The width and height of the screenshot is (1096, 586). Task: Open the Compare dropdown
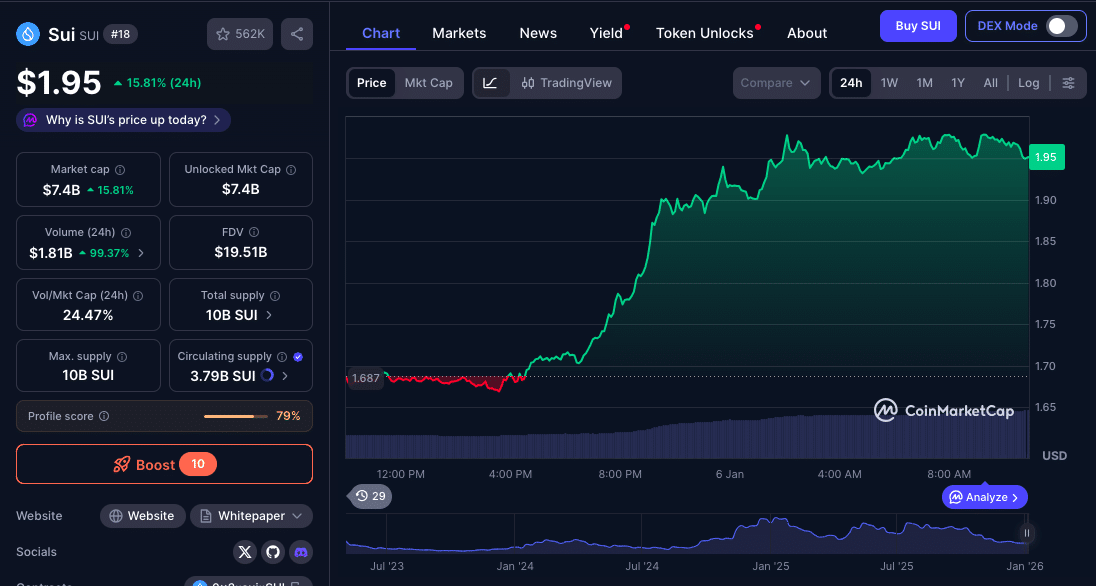tap(776, 83)
